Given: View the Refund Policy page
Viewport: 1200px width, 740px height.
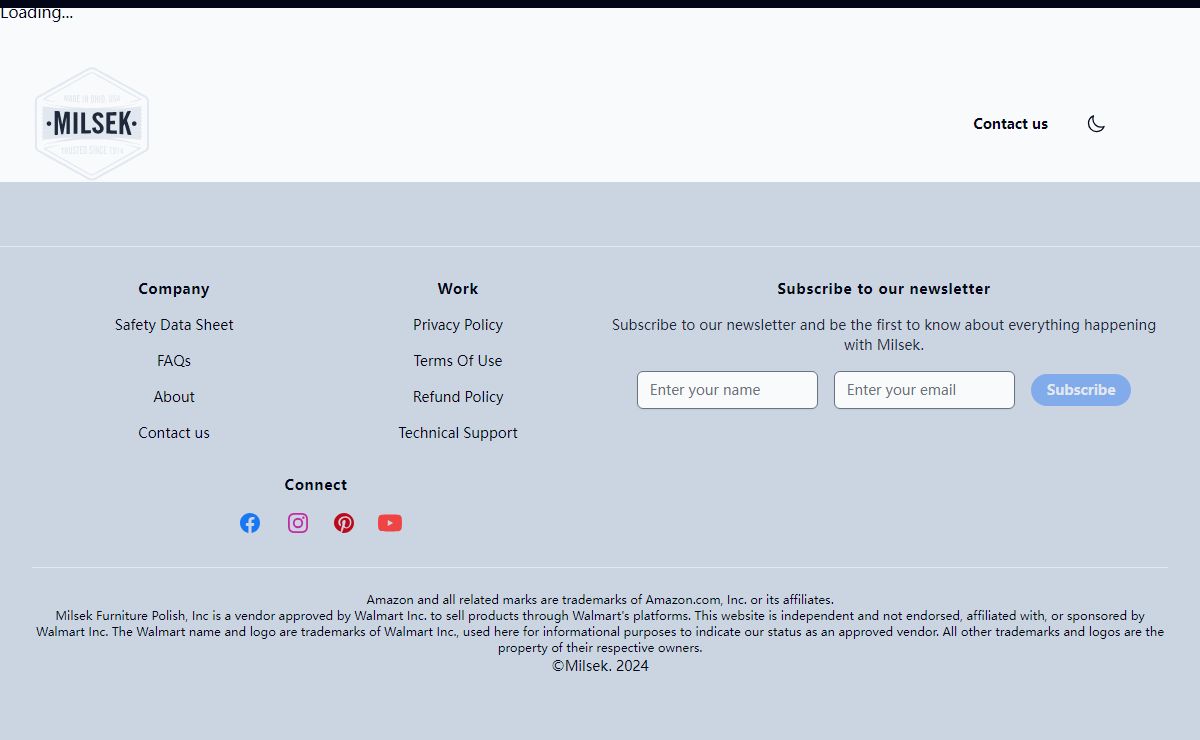Looking at the screenshot, I should click(x=458, y=397).
